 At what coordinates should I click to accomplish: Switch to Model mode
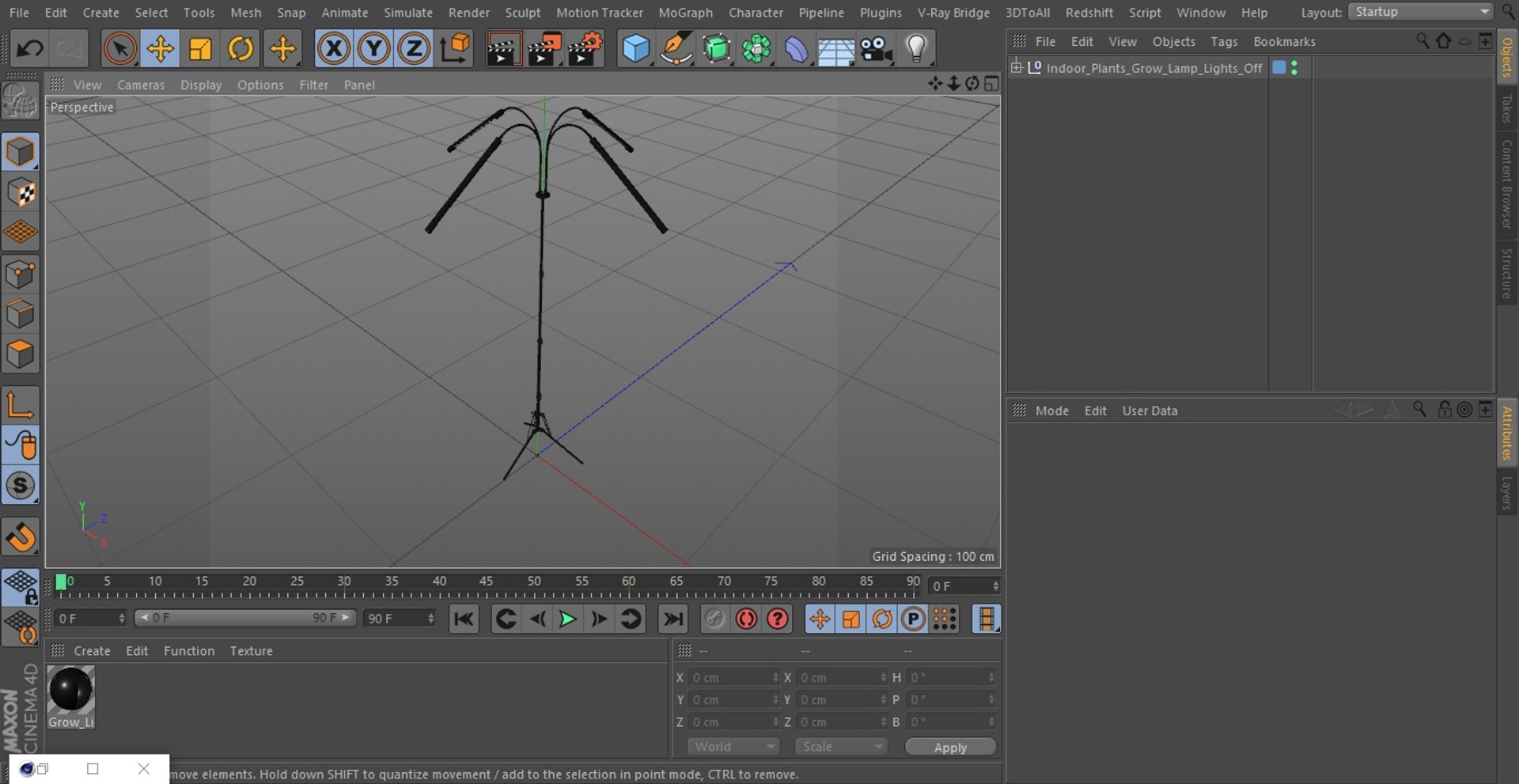tap(21, 152)
